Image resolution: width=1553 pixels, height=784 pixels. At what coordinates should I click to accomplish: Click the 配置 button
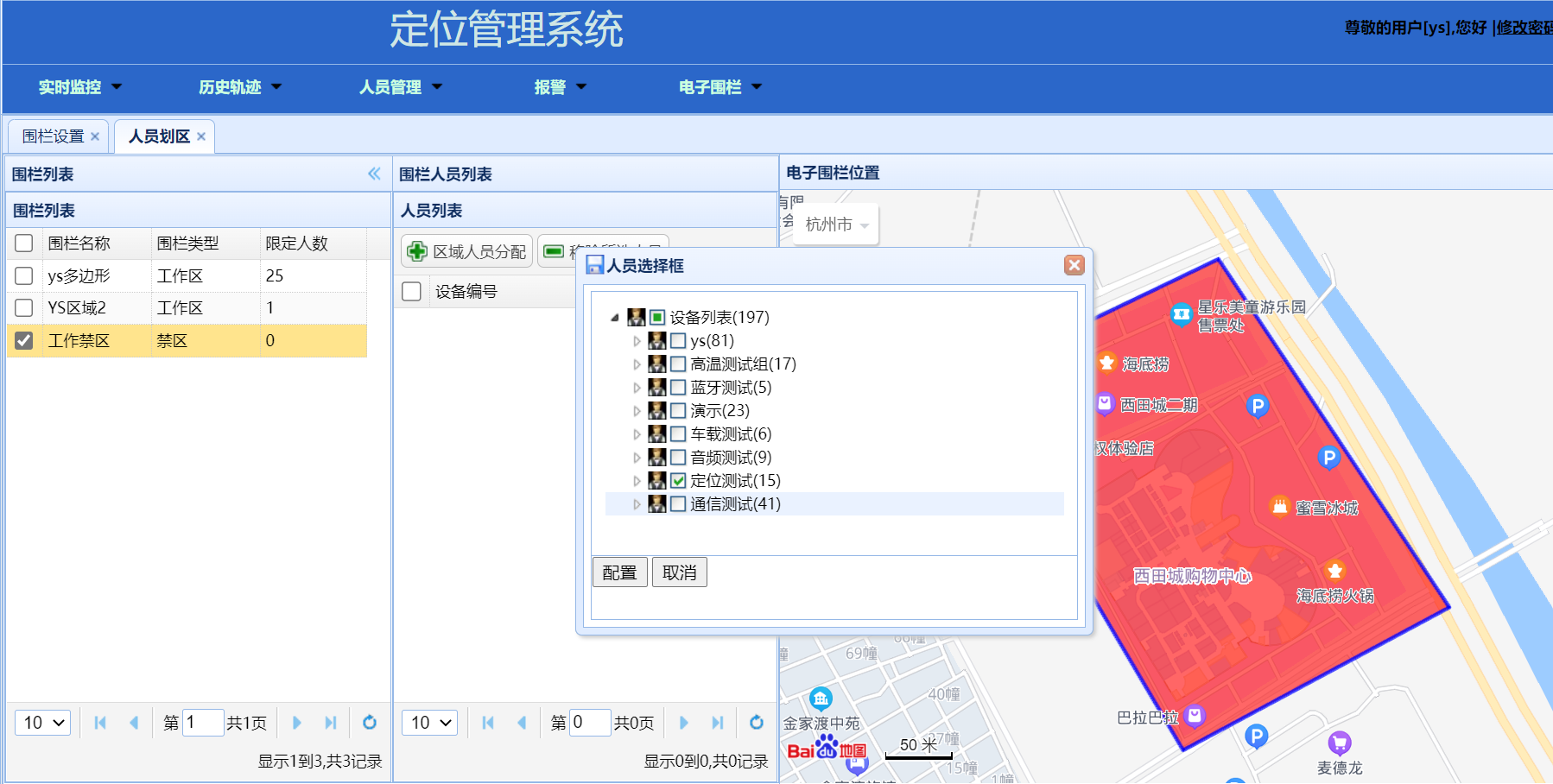click(619, 572)
